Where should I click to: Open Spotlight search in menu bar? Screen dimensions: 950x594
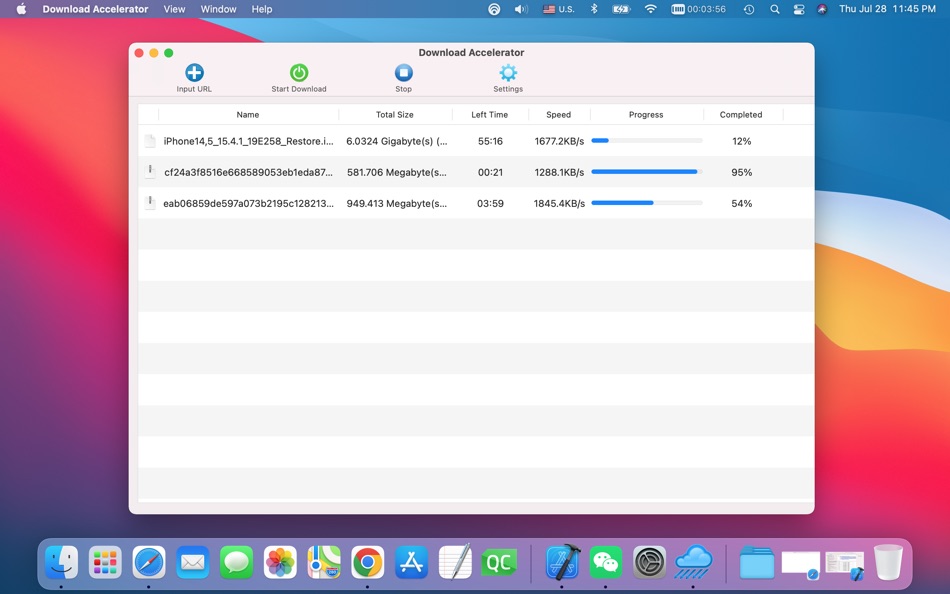coord(774,9)
